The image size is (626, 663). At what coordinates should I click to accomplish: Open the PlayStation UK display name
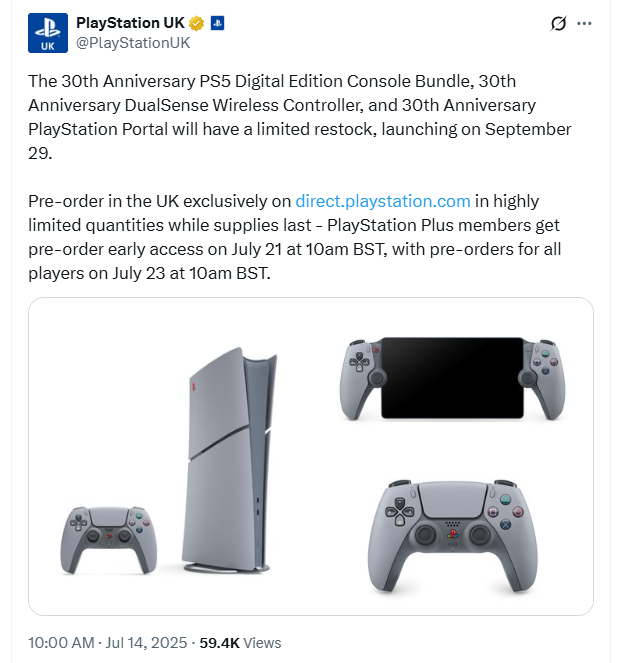(130, 23)
